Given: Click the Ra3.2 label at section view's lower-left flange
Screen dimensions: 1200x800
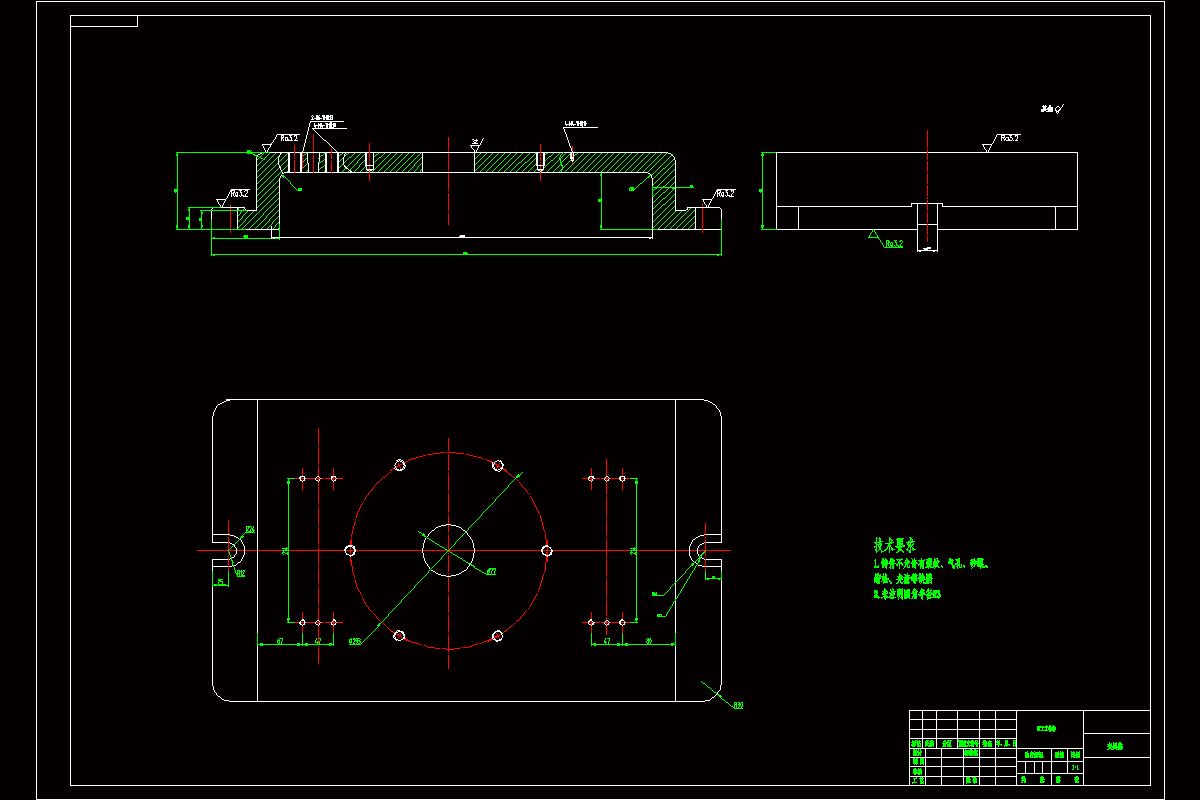Looking at the screenshot, I should point(239,193).
